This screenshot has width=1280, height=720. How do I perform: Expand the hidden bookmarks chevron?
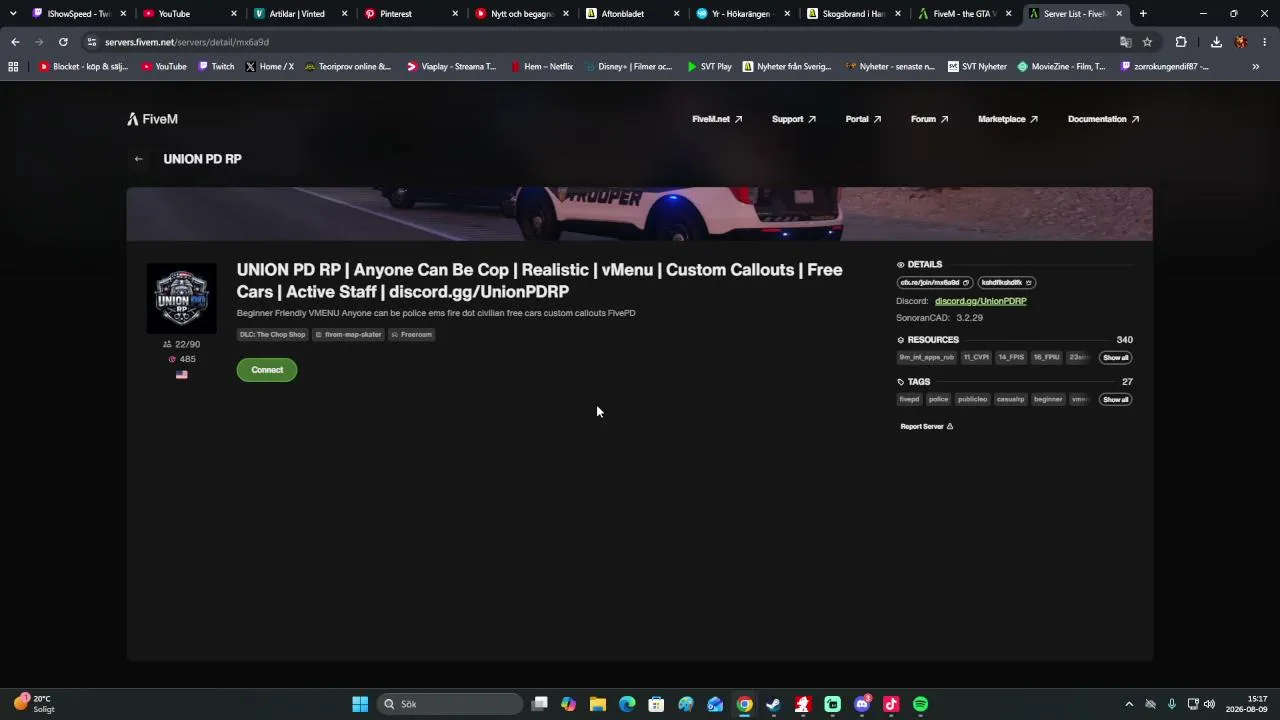(x=1256, y=67)
